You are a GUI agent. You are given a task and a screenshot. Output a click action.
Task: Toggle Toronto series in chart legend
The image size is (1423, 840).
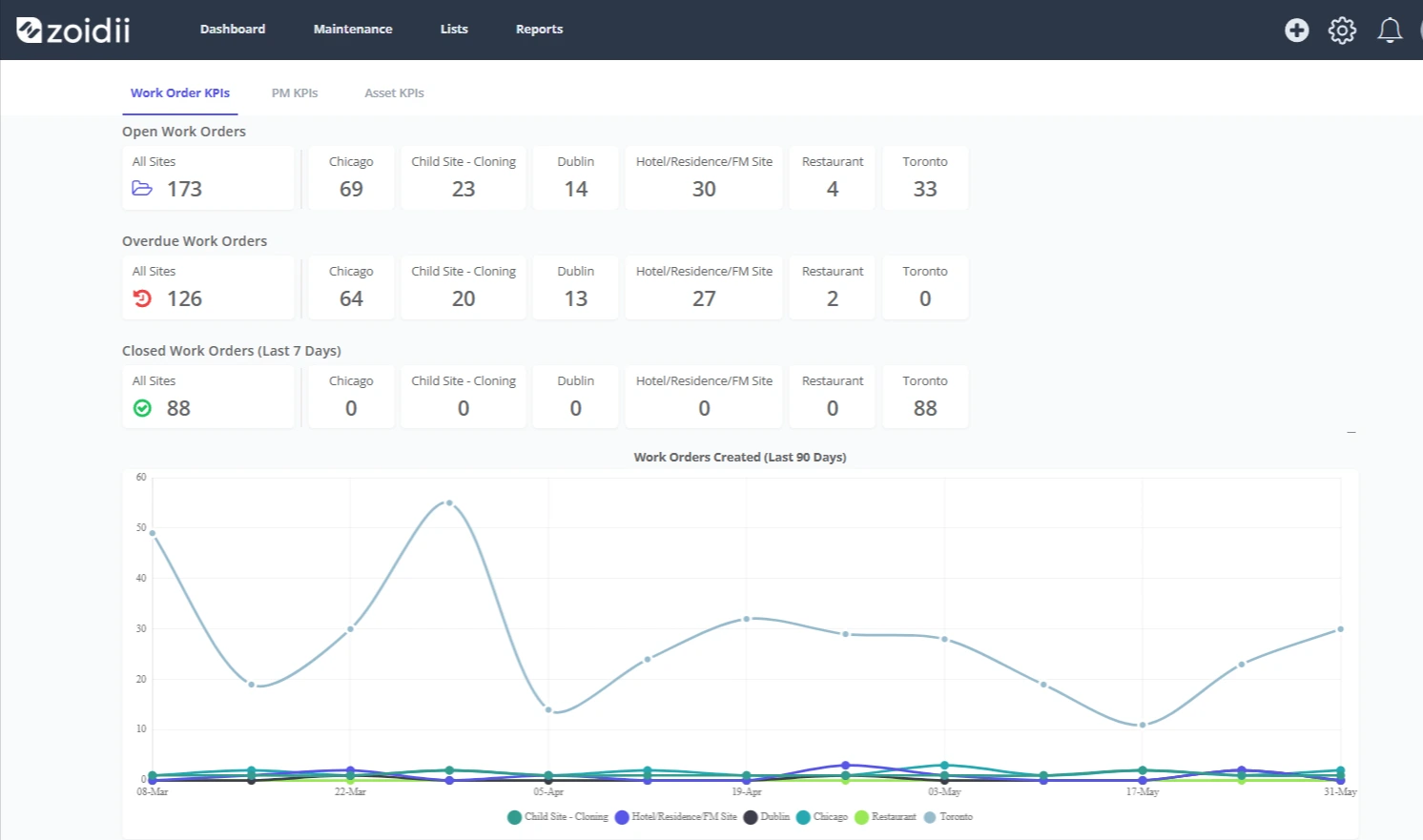[x=948, y=817]
